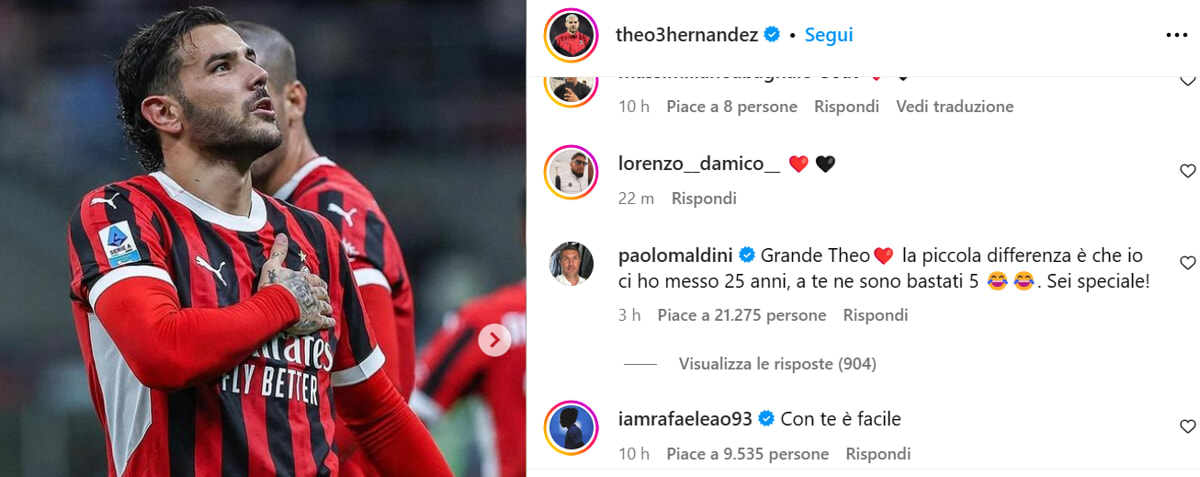Like lorenzo__damico__'s comment with the heart
This screenshot has width=1200, height=477.
coord(1187,171)
